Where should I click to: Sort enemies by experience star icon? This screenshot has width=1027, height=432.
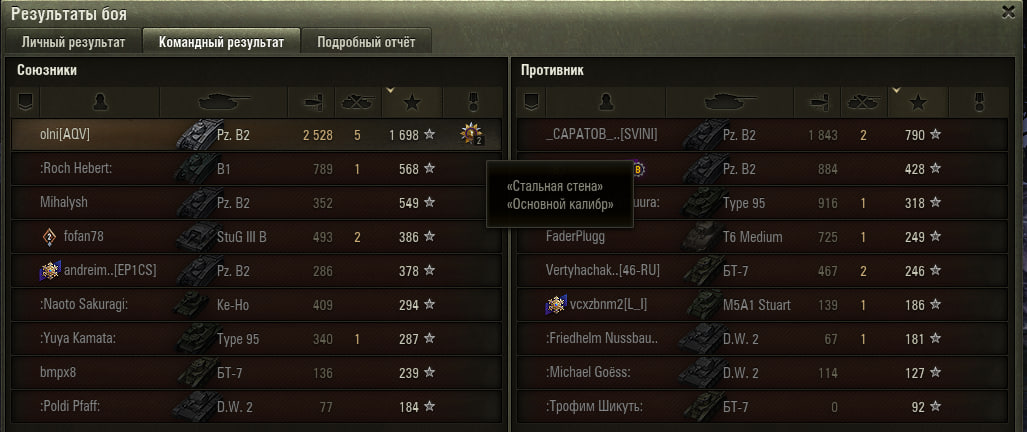918,101
